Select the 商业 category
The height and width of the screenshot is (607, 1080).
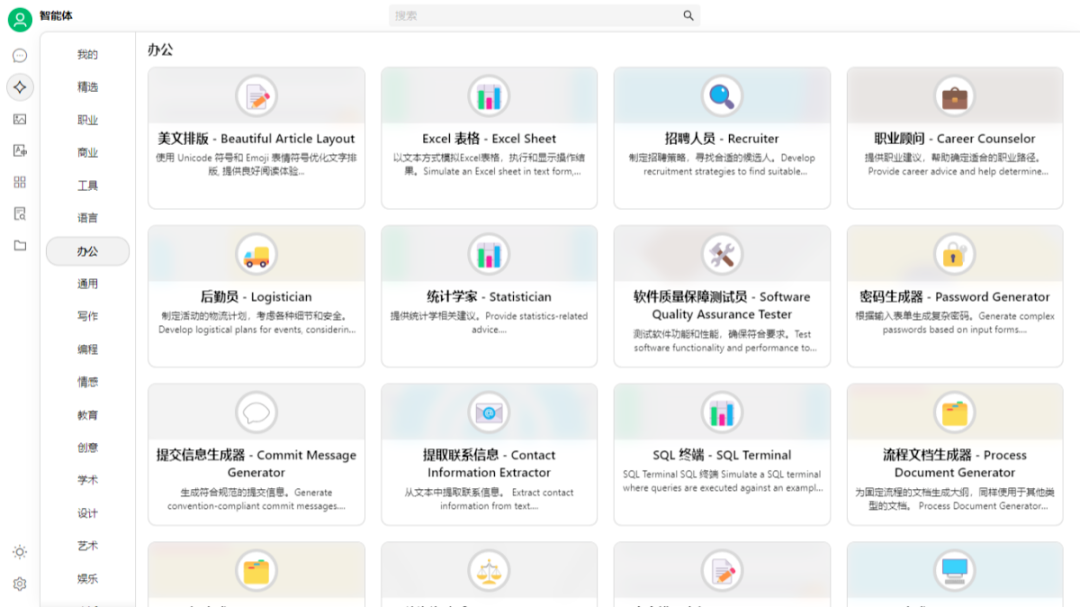(x=87, y=152)
